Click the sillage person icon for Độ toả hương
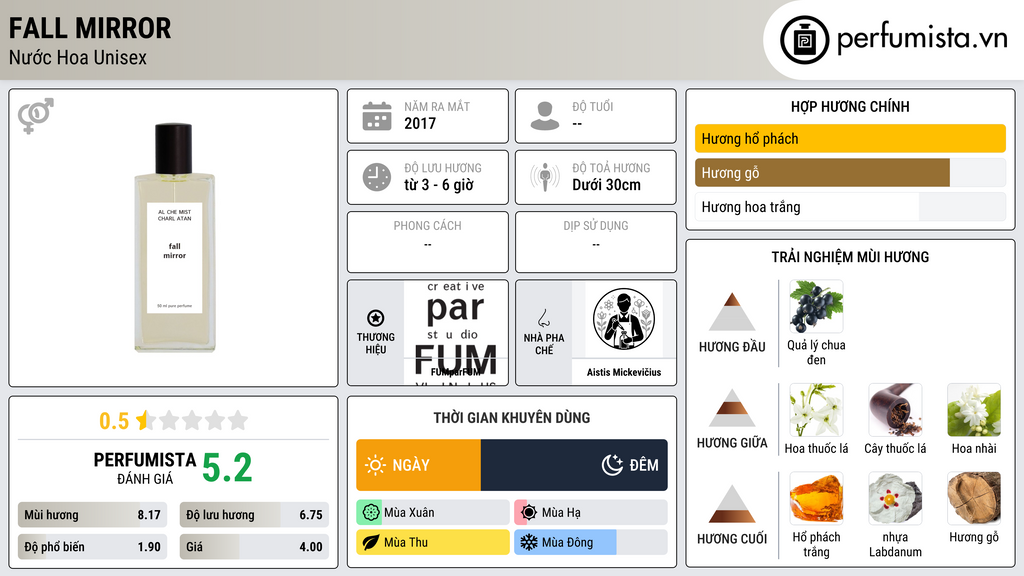The height and width of the screenshot is (576, 1024). pyautogui.click(x=545, y=177)
